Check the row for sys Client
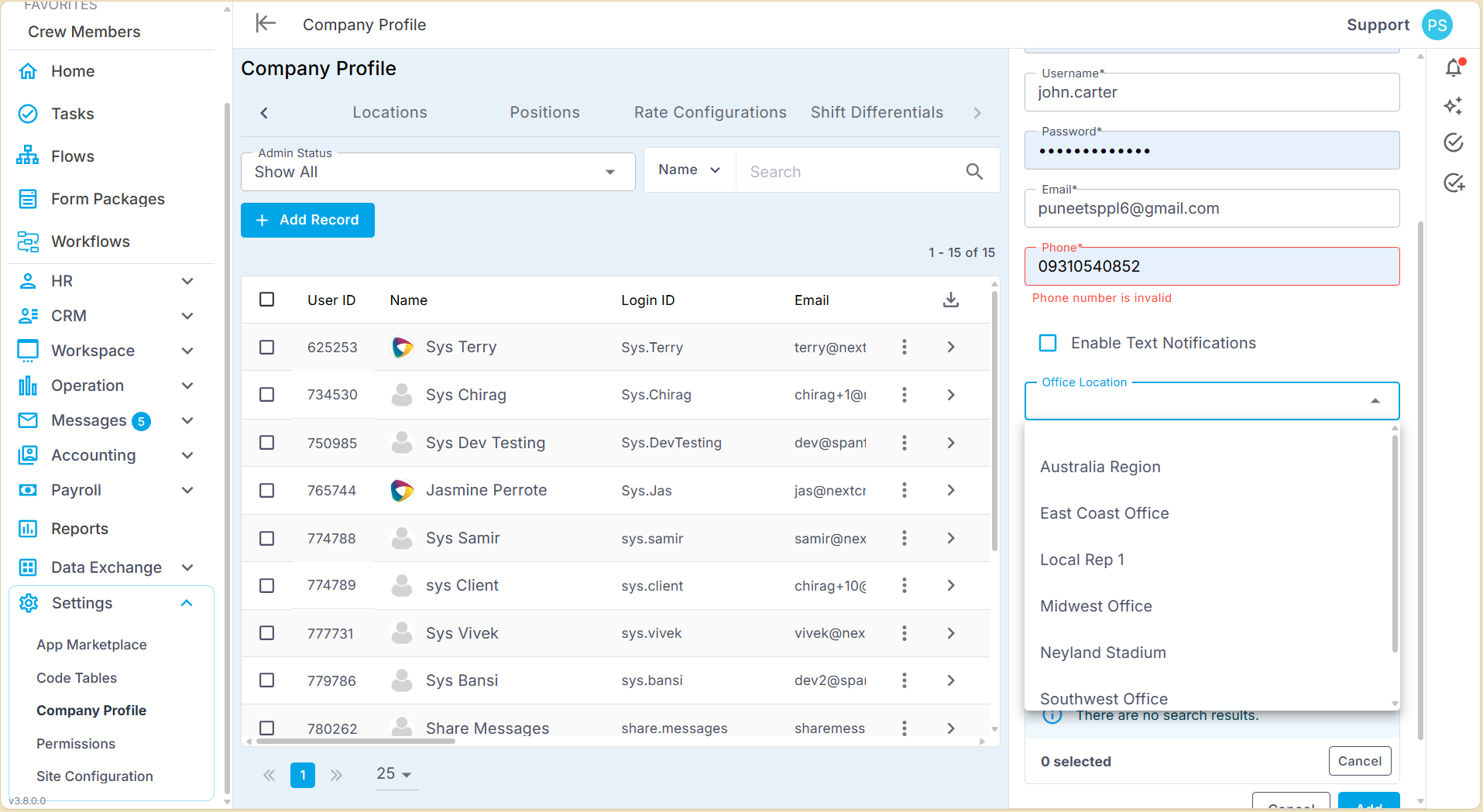This screenshot has width=1483, height=812. click(x=267, y=585)
